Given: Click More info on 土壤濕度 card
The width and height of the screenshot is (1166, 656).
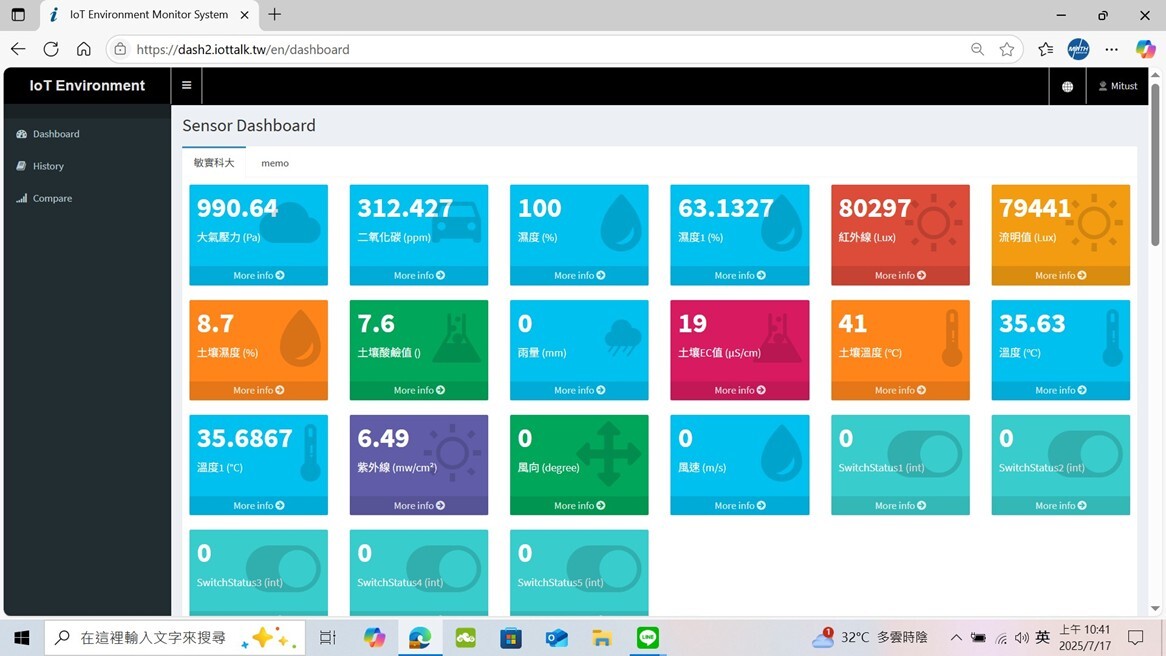Looking at the screenshot, I should [258, 390].
